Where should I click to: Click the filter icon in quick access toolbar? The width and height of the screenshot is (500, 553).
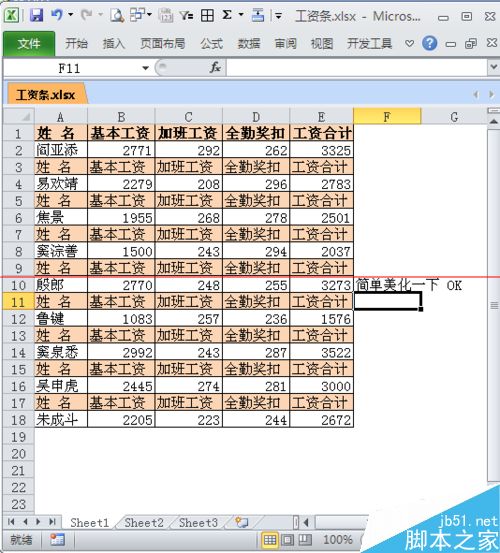(186, 16)
